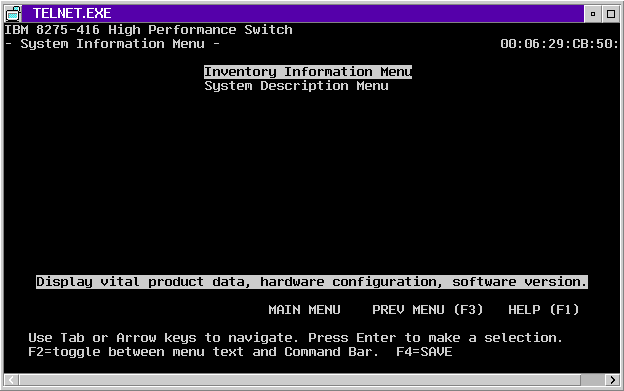Image resolution: width=624 pixels, height=391 pixels.
Task: Click the 'F2=toggle between menu text' hint
Action: point(203,352)
